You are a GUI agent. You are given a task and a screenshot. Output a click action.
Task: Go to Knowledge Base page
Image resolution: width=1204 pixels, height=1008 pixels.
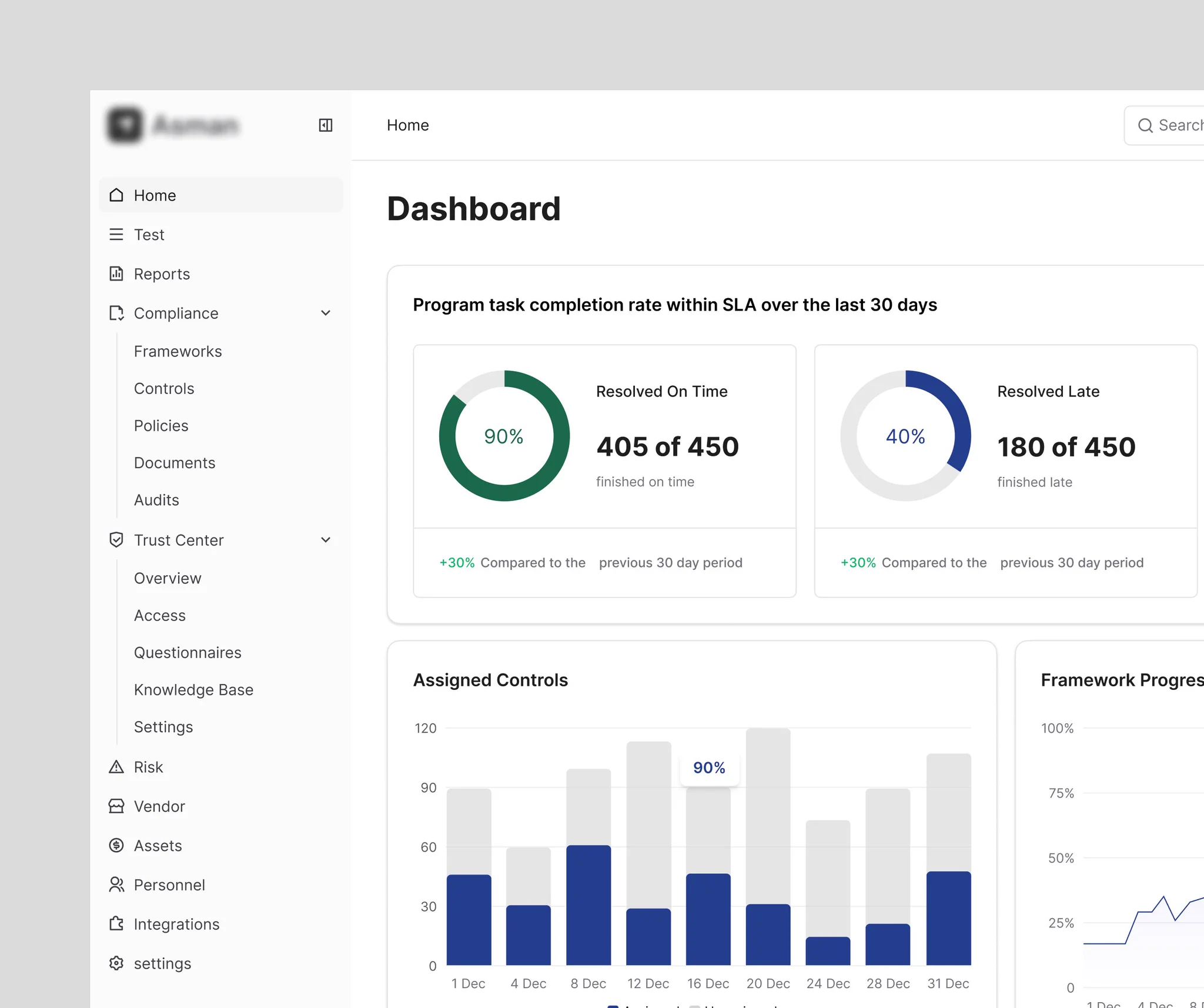point(194,689)
